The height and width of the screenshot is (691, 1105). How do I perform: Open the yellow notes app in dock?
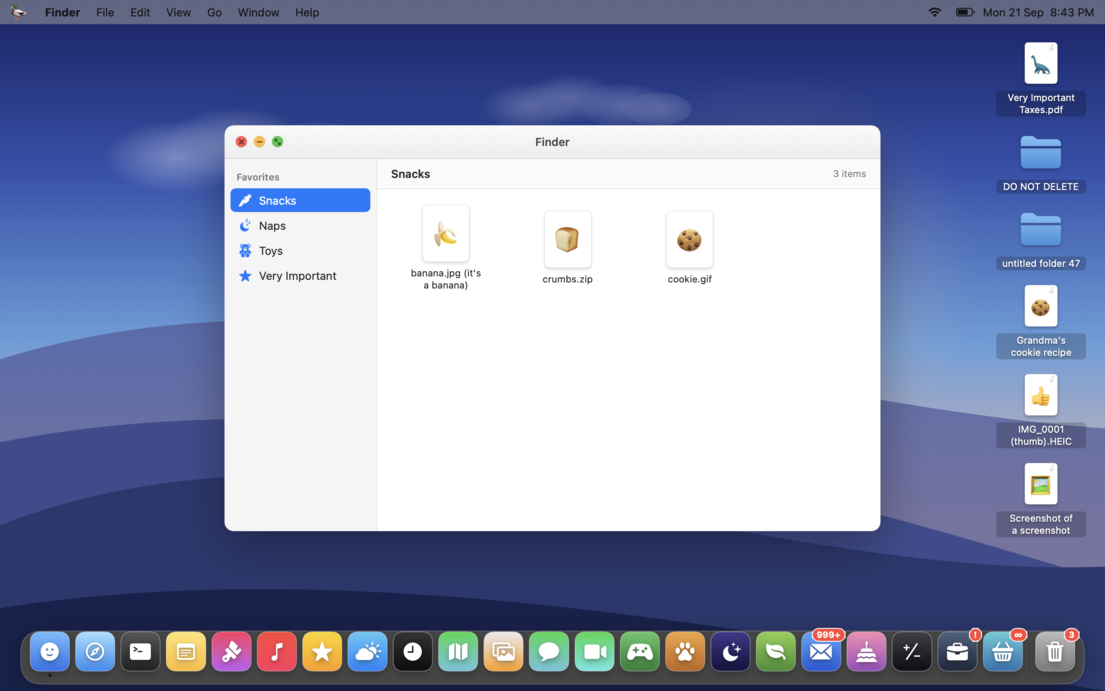(186, 652)
